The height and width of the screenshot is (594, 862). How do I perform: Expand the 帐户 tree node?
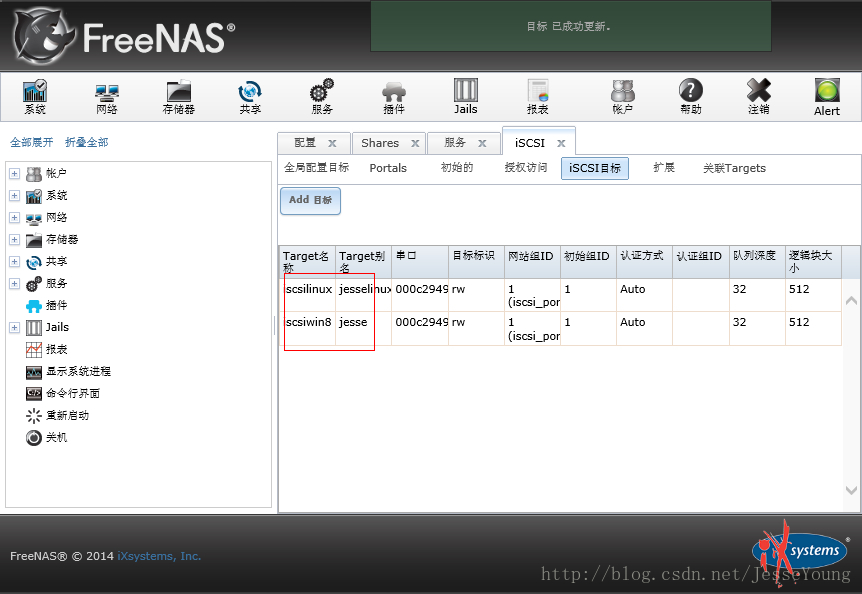[x=14, y=174]
